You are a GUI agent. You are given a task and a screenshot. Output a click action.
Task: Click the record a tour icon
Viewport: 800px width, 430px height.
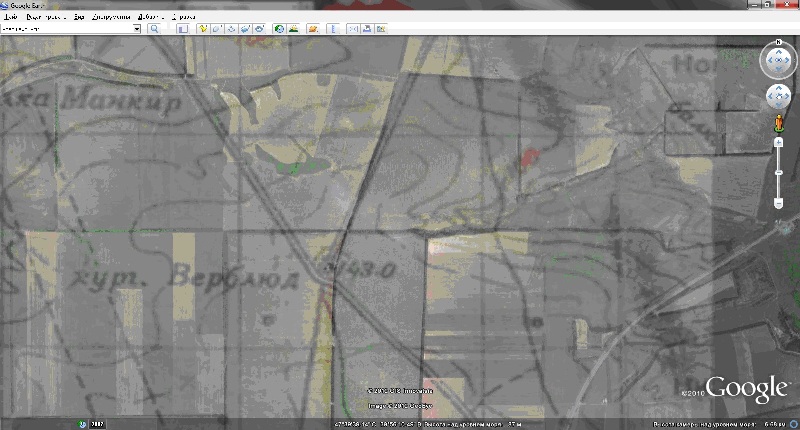click(x=260, y=29)
